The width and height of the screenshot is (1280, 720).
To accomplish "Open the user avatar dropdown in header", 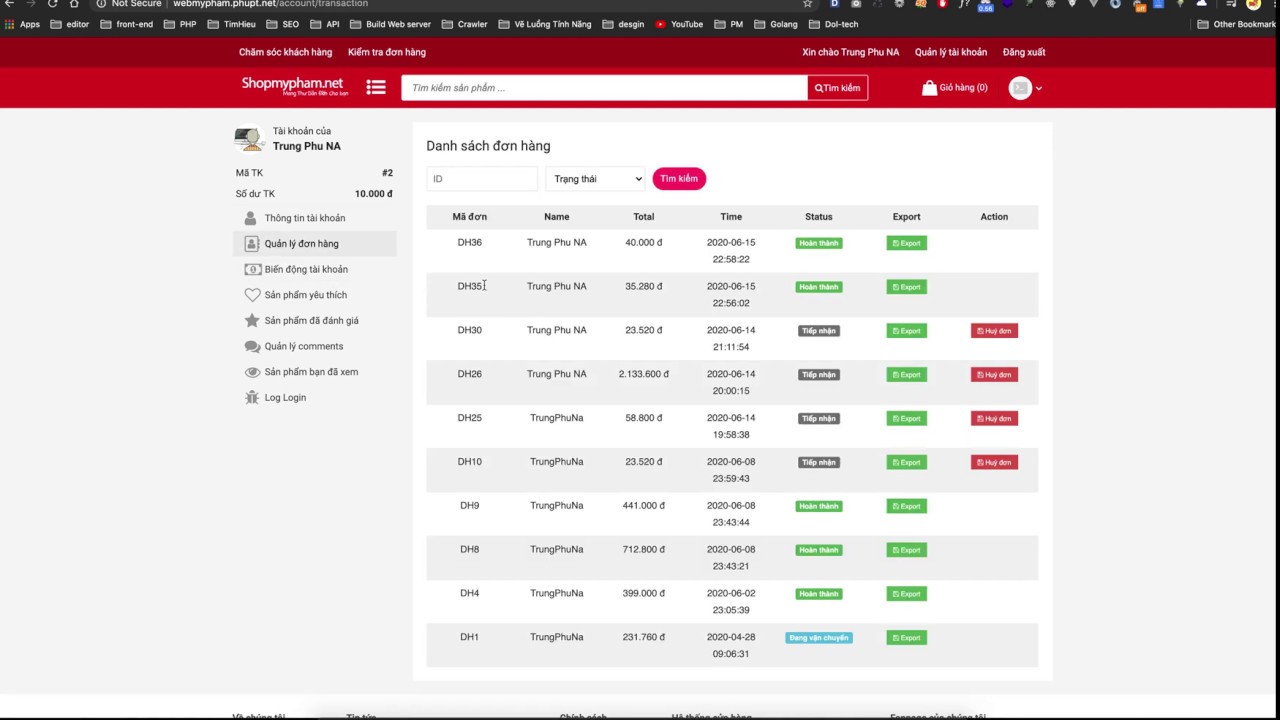I will coord(1025,88).
